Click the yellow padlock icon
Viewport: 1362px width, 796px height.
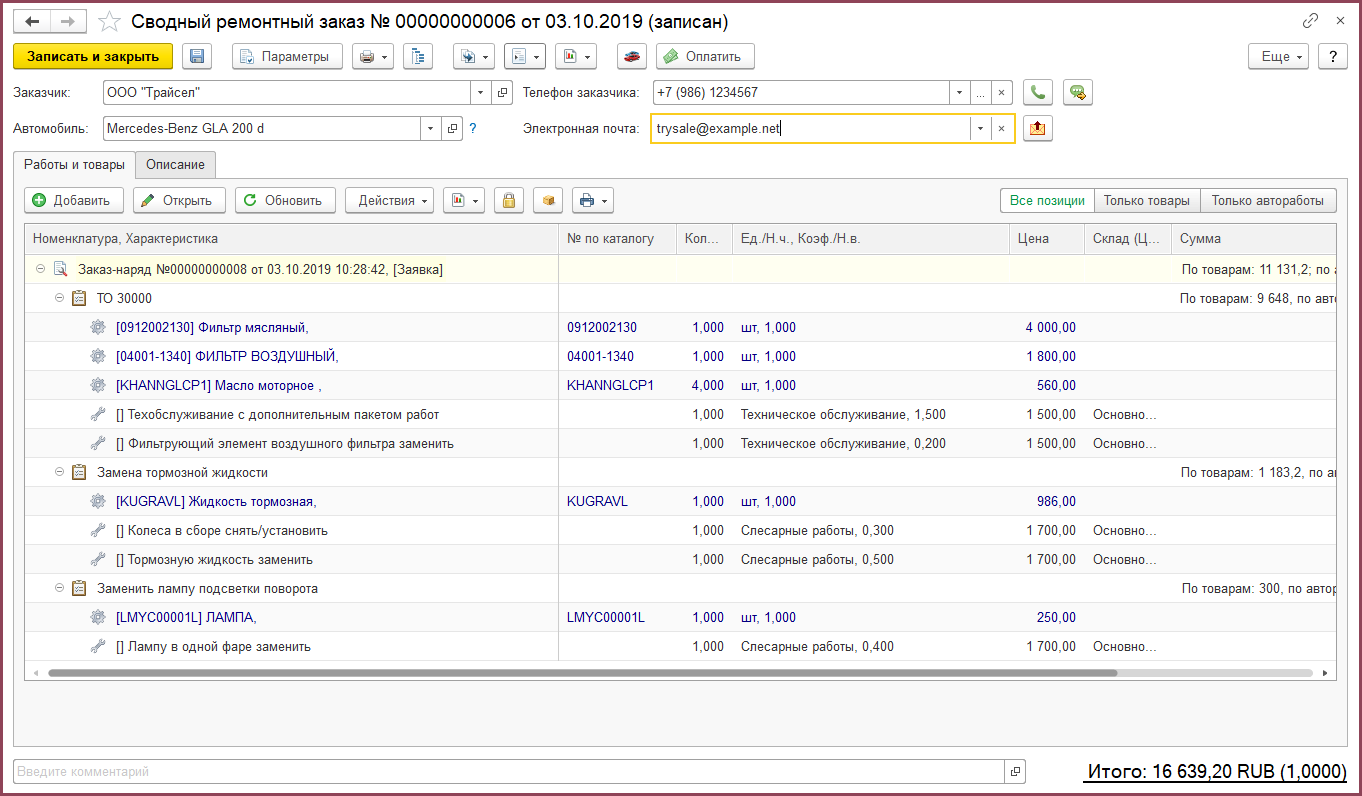point(509,200)
